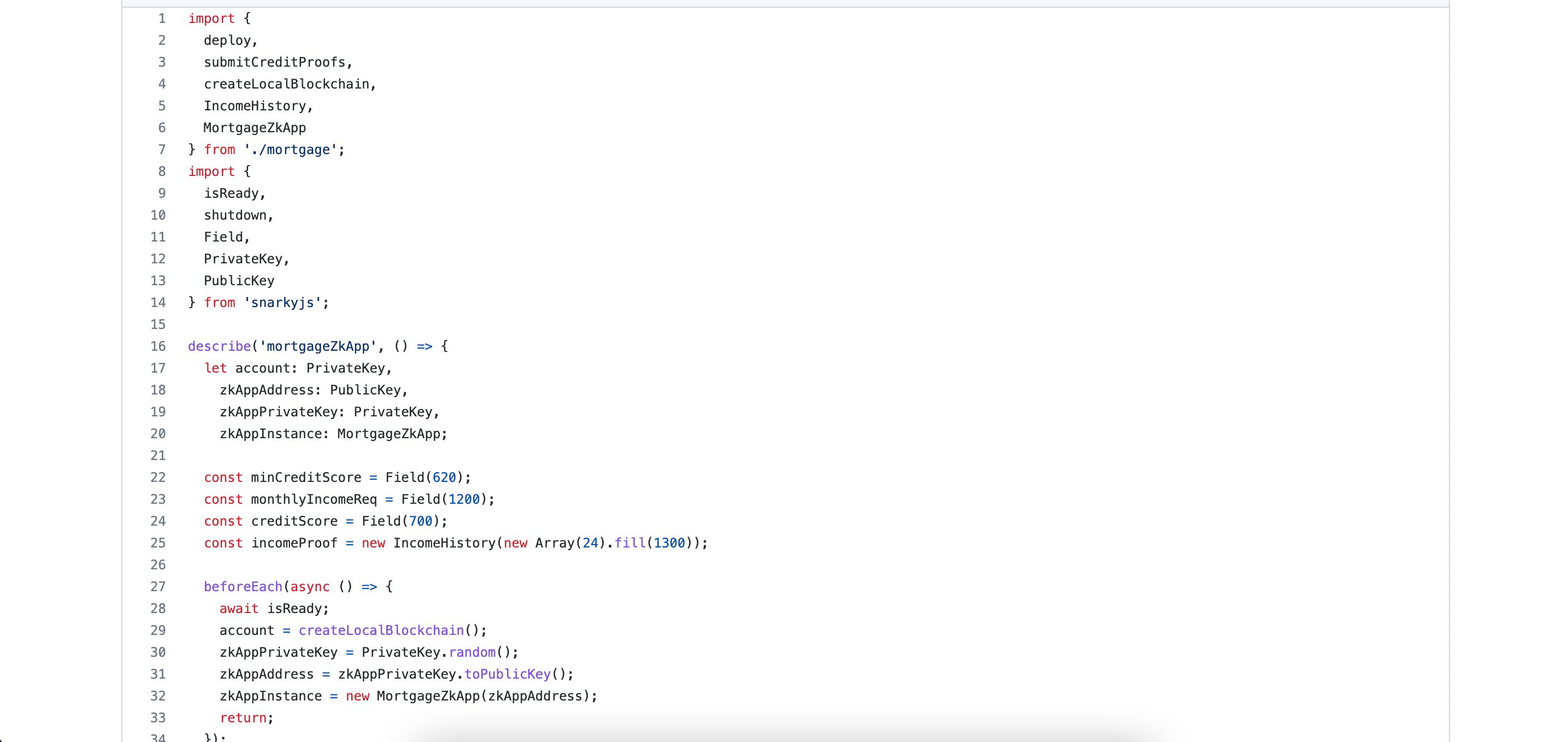Click 'PrivateKey,' on line 12
The height and width of the screenshot is (742, 1568).
coord(246,260)
